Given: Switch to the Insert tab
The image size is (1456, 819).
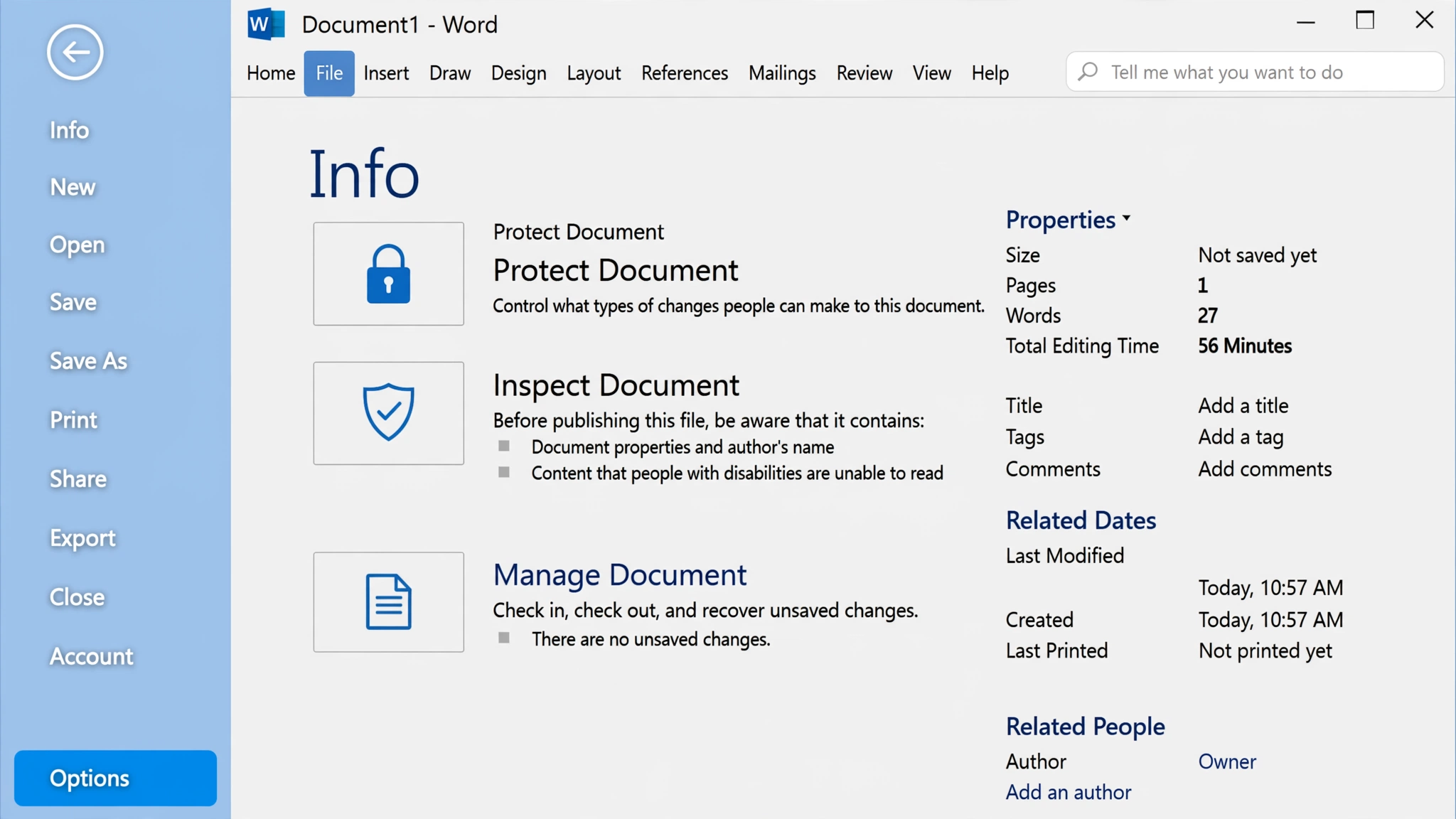Looking at the screenshot, I should click(x=386, y=73).
